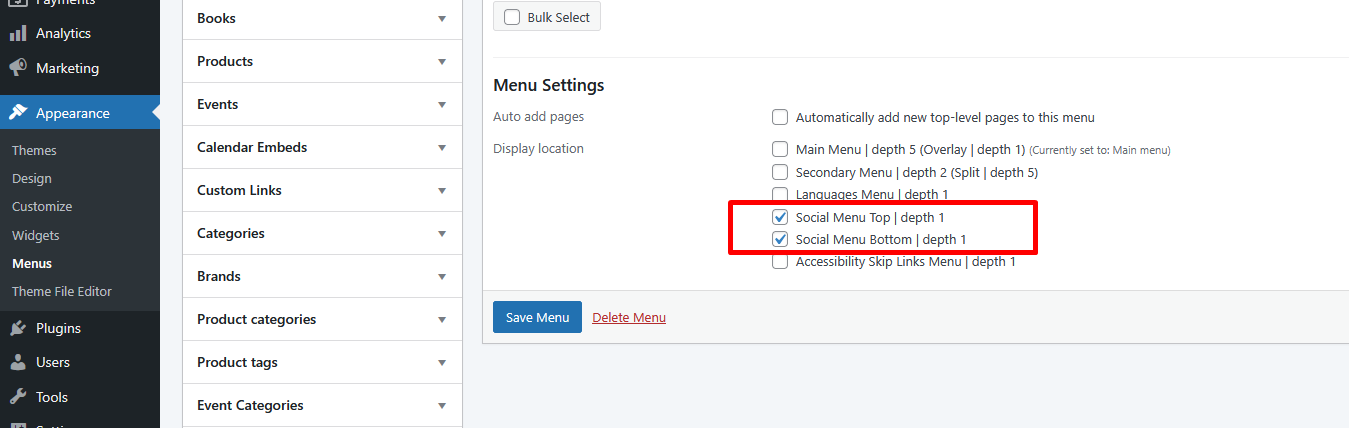The width and height of the screenshot is (1349, 428).
Task: Click the Save Menu button
Action: [537, 317]
